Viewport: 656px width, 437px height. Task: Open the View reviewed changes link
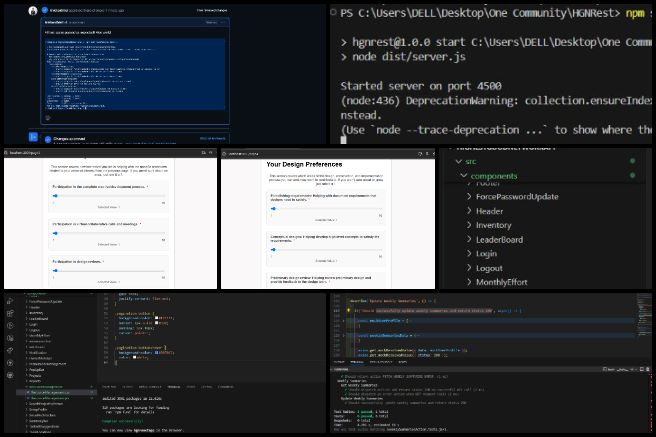(212, 10)
